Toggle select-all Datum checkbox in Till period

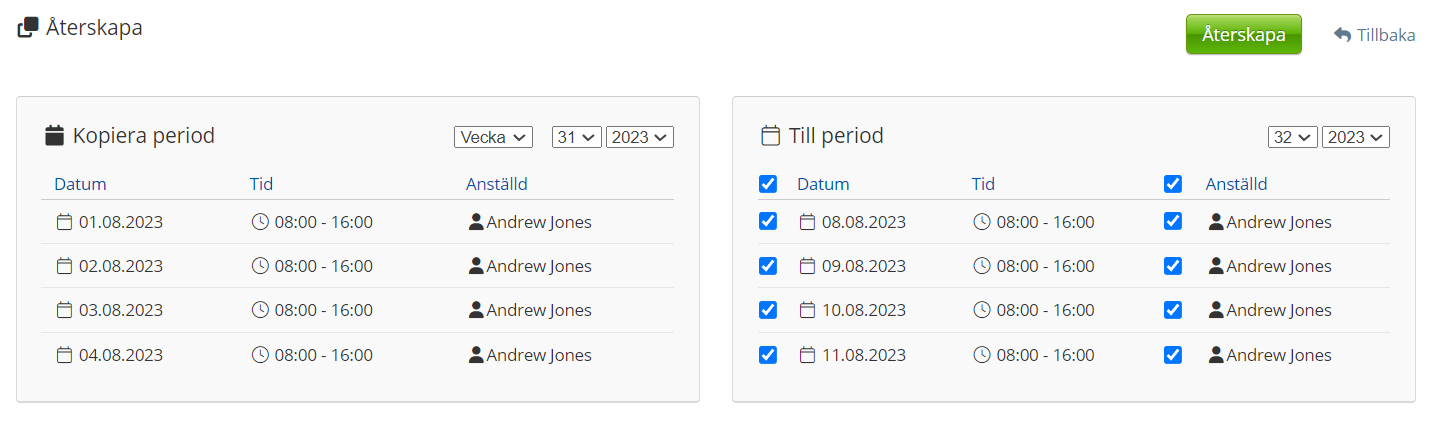pyautogui.click(x=768, y=184)
